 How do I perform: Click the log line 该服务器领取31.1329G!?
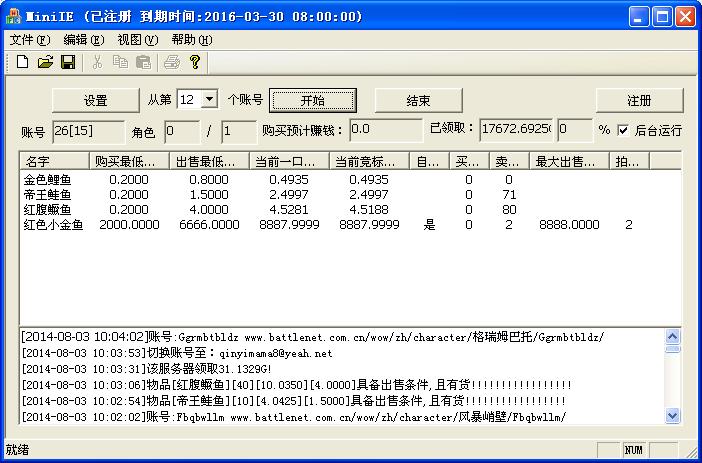pos(147,369)
